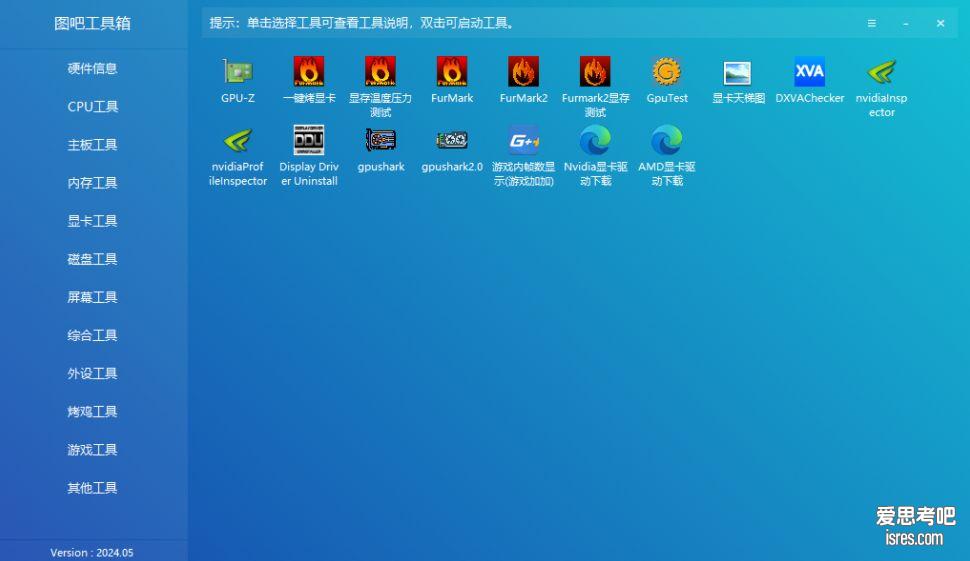Click the 图吧工具箱 title text
Viewport: 970px width, 561px height.
[x=92, y=24]
